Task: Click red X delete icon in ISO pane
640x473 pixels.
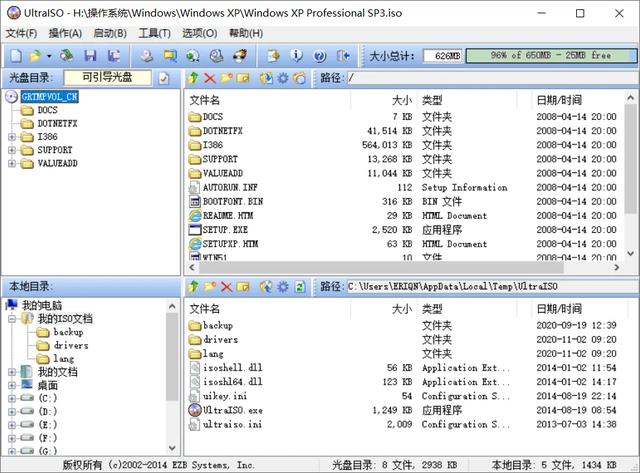Action: (x=210, y=78)
